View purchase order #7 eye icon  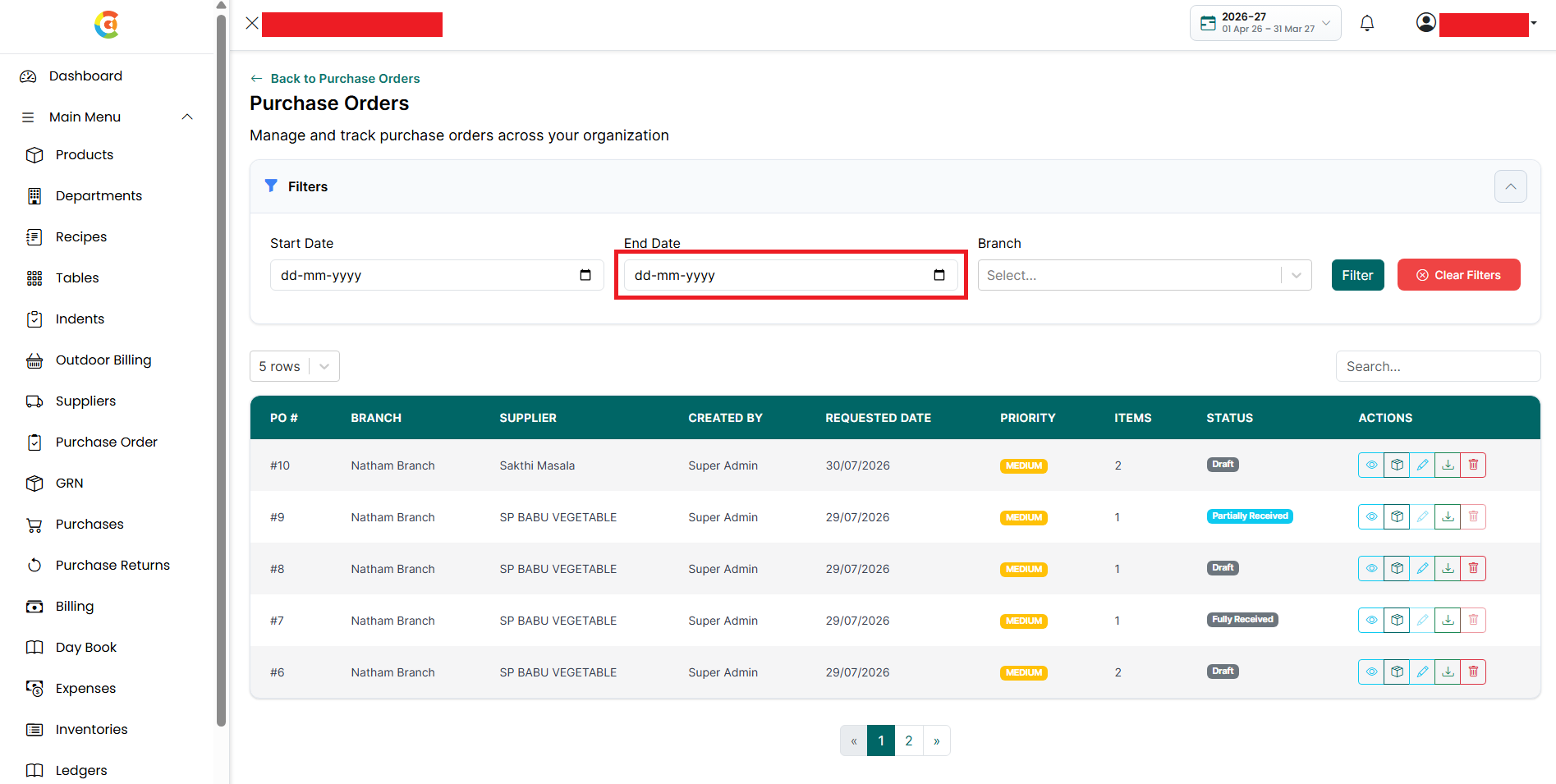click(x=1371, y=621)
